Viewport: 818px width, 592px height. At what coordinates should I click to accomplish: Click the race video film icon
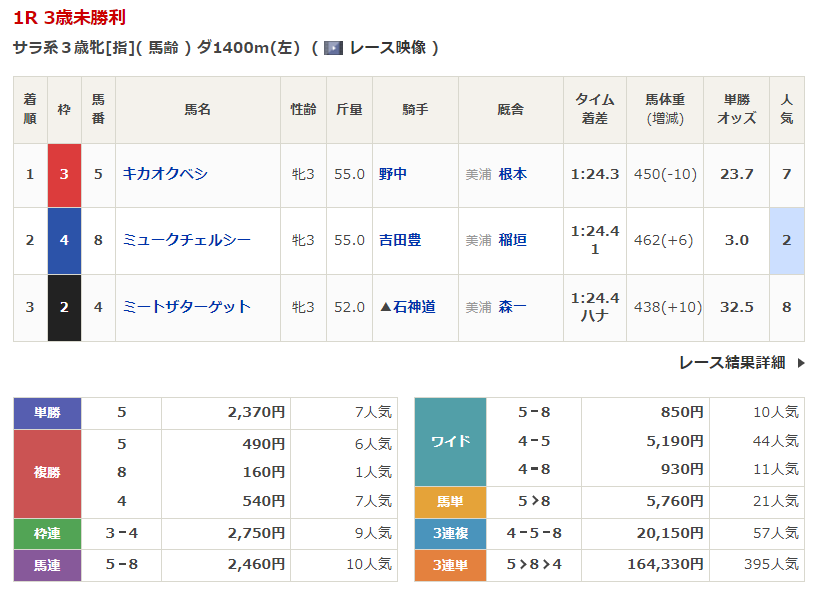click(x=334, y=48)
